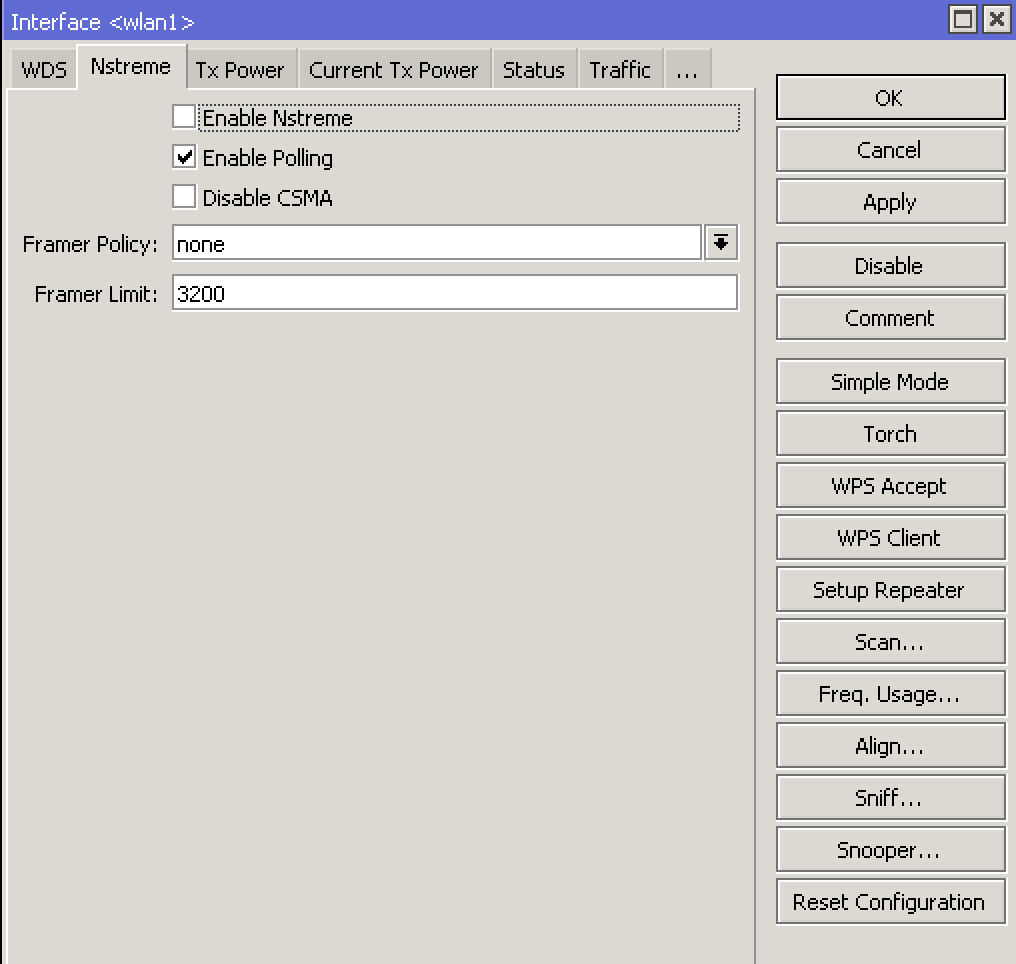The width and height of the screenshot is (1016, 964).
Task: Maximize the Interface wlan1 window
Action: [x=963, y=19]
